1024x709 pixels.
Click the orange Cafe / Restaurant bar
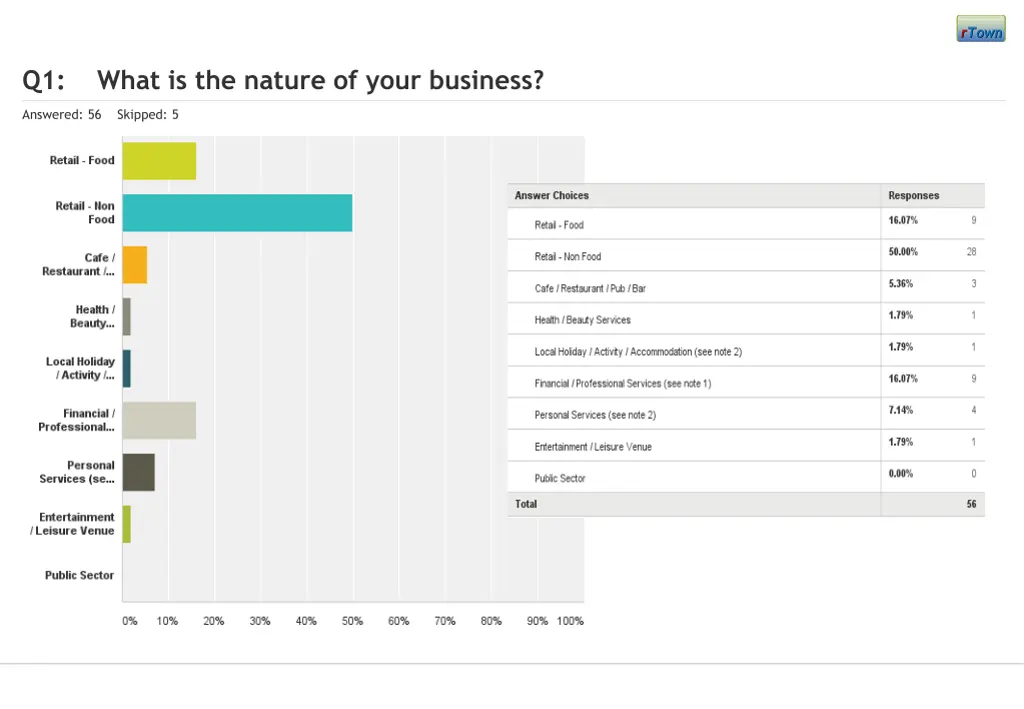(x=135, y=265)
